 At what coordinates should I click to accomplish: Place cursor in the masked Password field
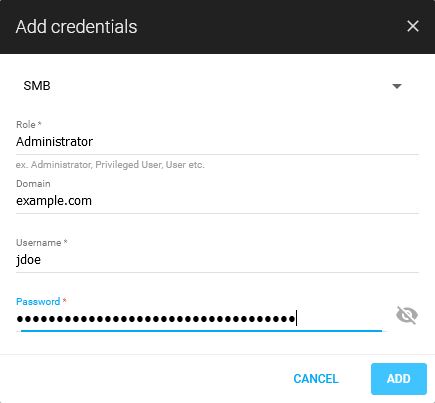pos(201,319)
